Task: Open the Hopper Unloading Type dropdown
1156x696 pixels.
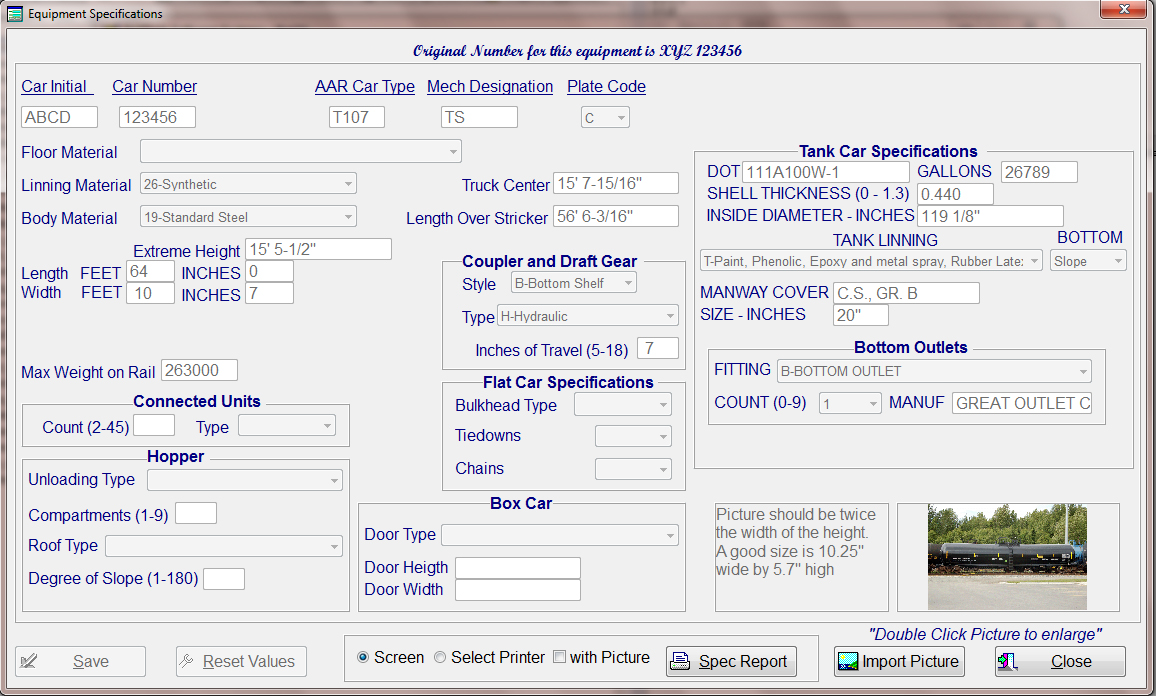Action: [245, 480]
